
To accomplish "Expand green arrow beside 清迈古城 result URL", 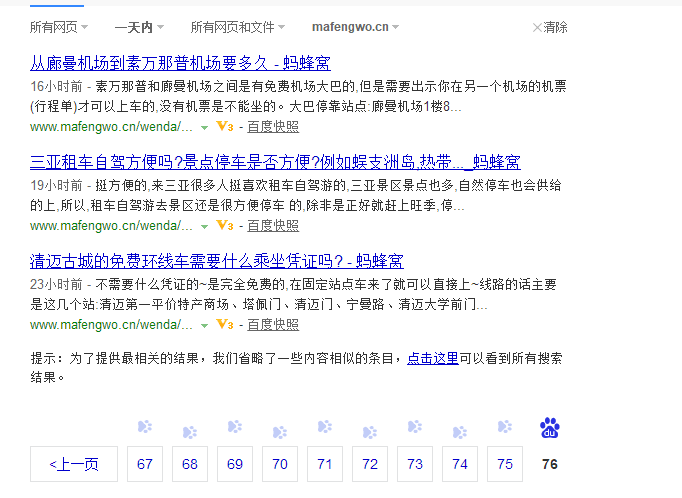I will point(204,326).
